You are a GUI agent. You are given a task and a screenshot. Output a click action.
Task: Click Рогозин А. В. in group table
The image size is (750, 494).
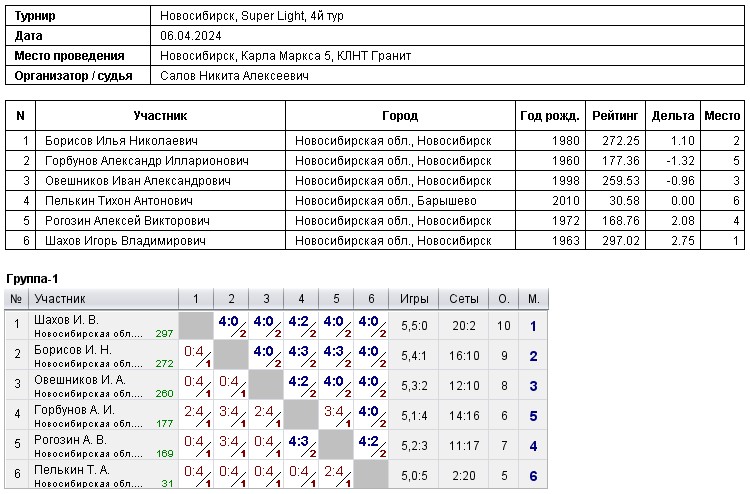coord(69,440)
